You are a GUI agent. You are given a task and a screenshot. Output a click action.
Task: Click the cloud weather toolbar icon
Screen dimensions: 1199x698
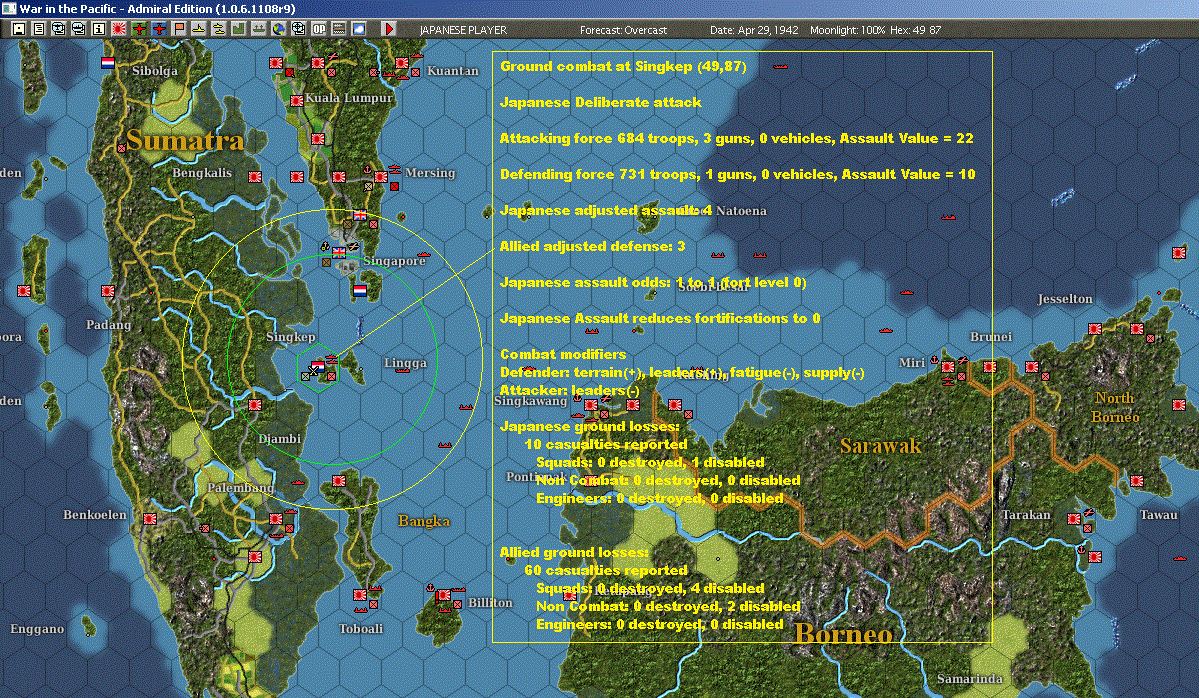point(359,29)
